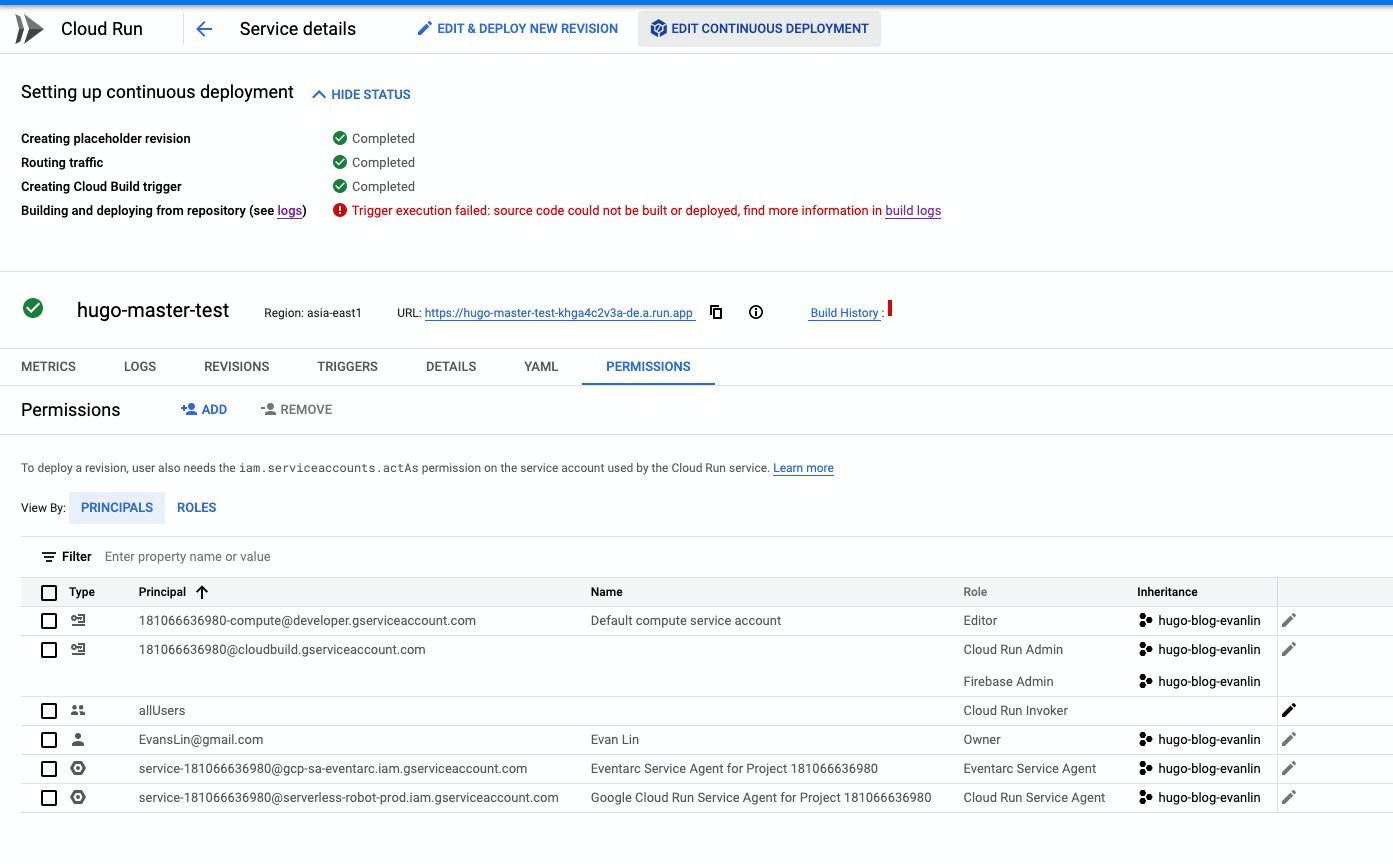Screen dimensions: 1393x864
Task: Open the Learn more link
Action: tap(803, 468)
